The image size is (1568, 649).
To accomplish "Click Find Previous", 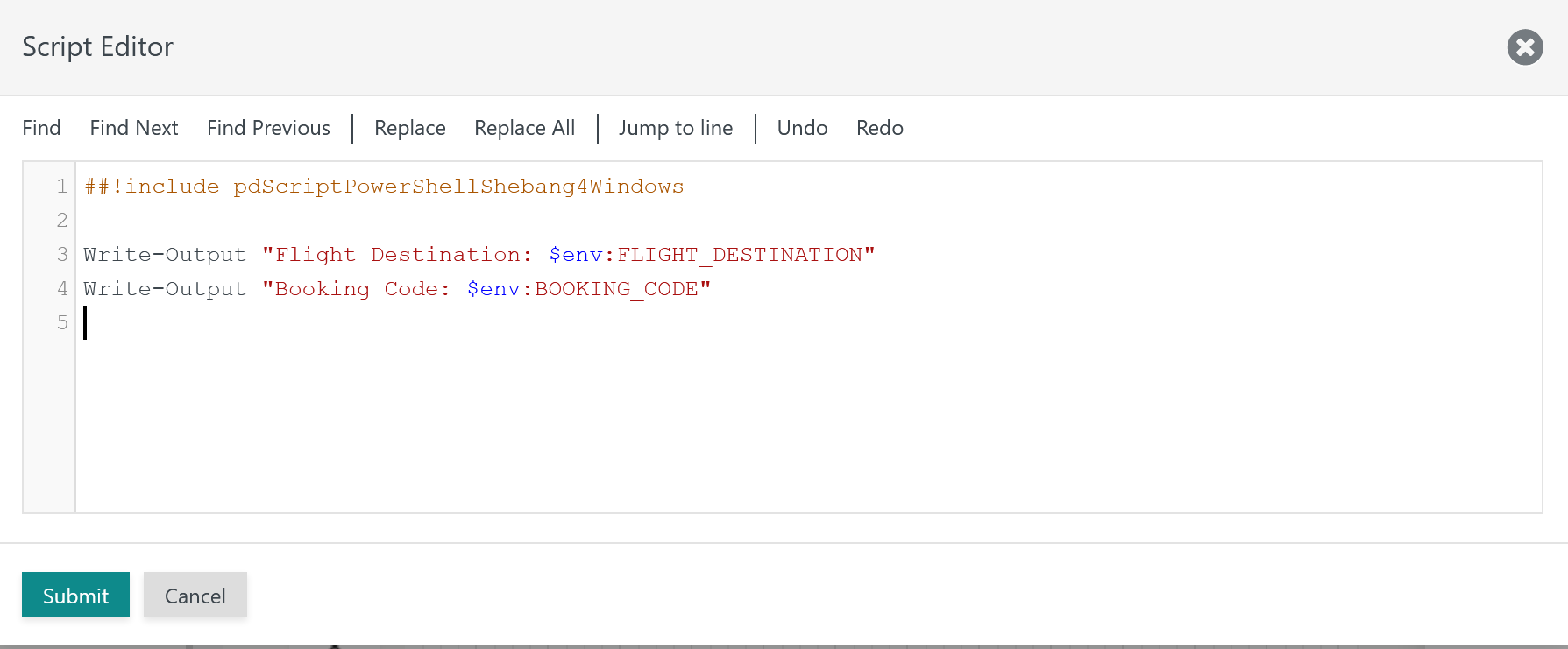I will [x=268, y=128].
